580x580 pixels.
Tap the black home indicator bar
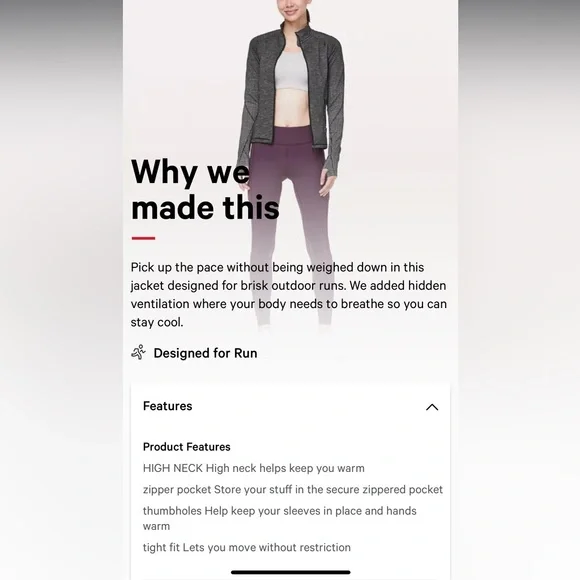coord(290,572)
